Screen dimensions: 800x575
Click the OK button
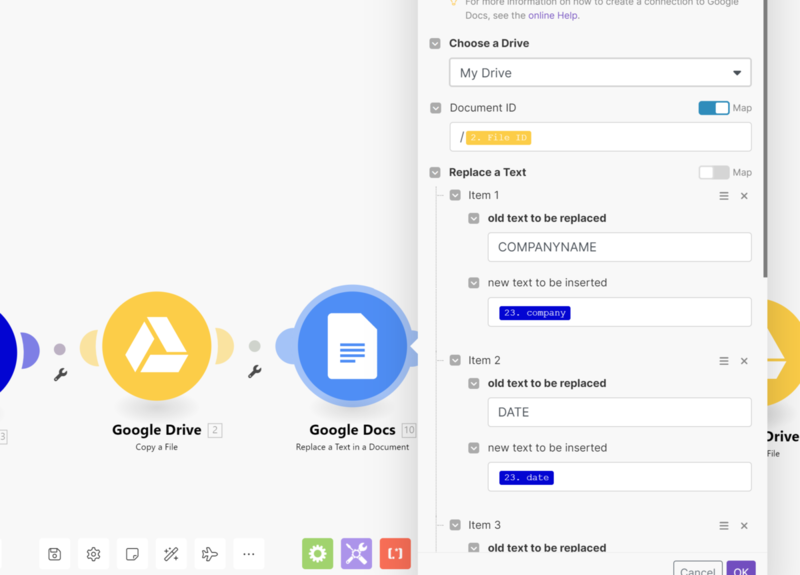pyautogui.click(x=741, y=568)
